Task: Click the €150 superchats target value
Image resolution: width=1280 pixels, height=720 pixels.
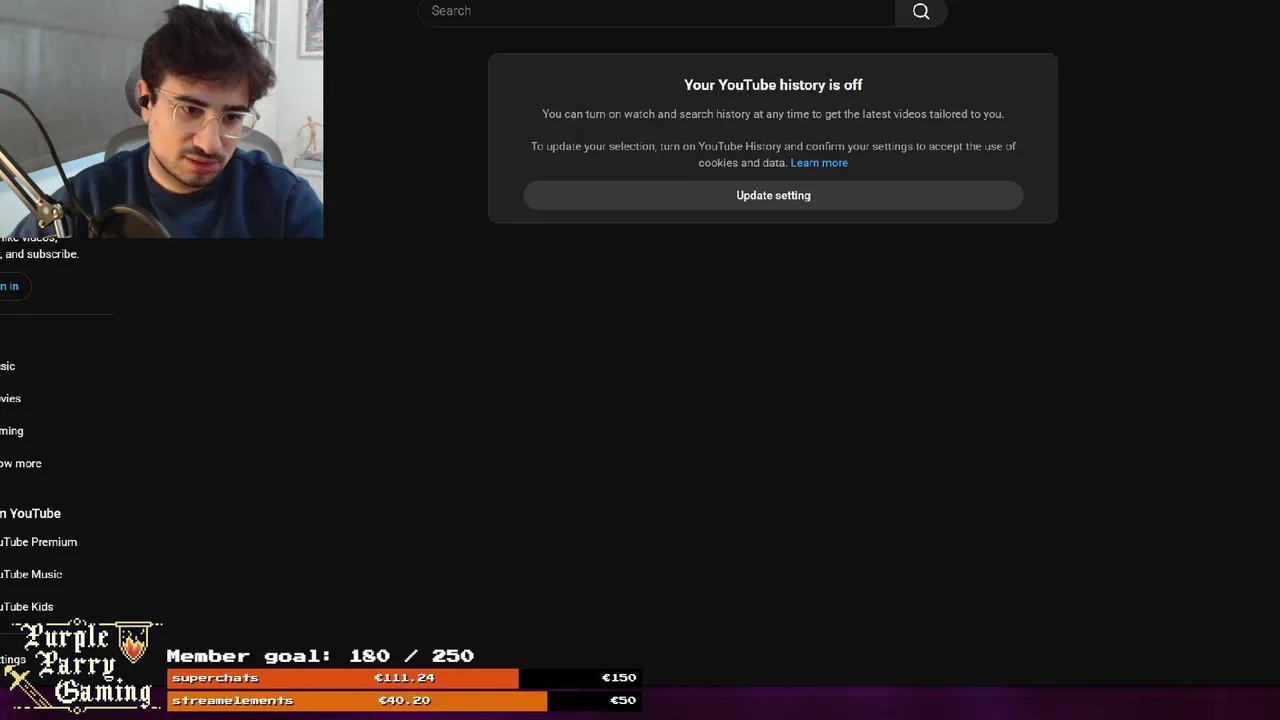Action: pyautogui.click(x=618, y=678)
